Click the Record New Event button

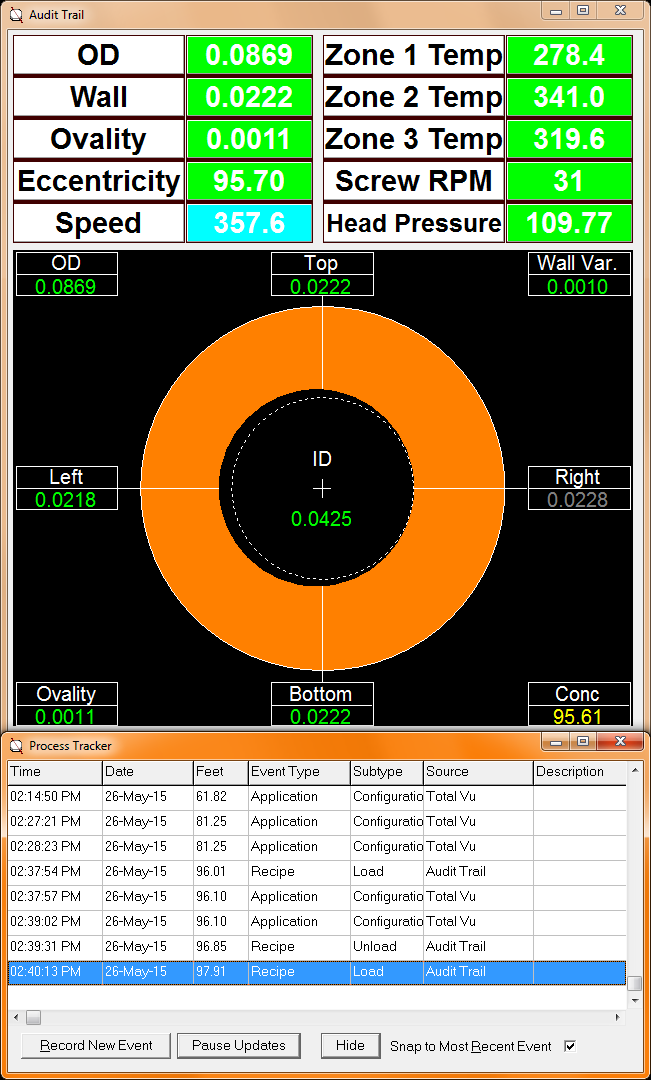click(96, 1046)
